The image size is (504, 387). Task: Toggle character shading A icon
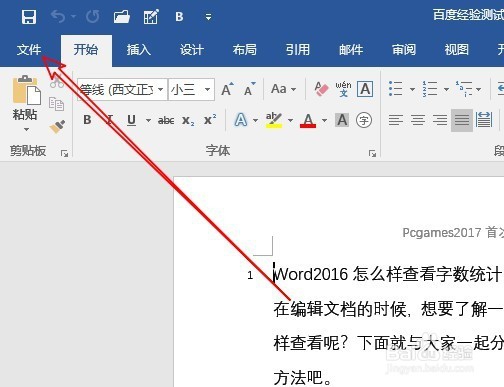point(342,120)
